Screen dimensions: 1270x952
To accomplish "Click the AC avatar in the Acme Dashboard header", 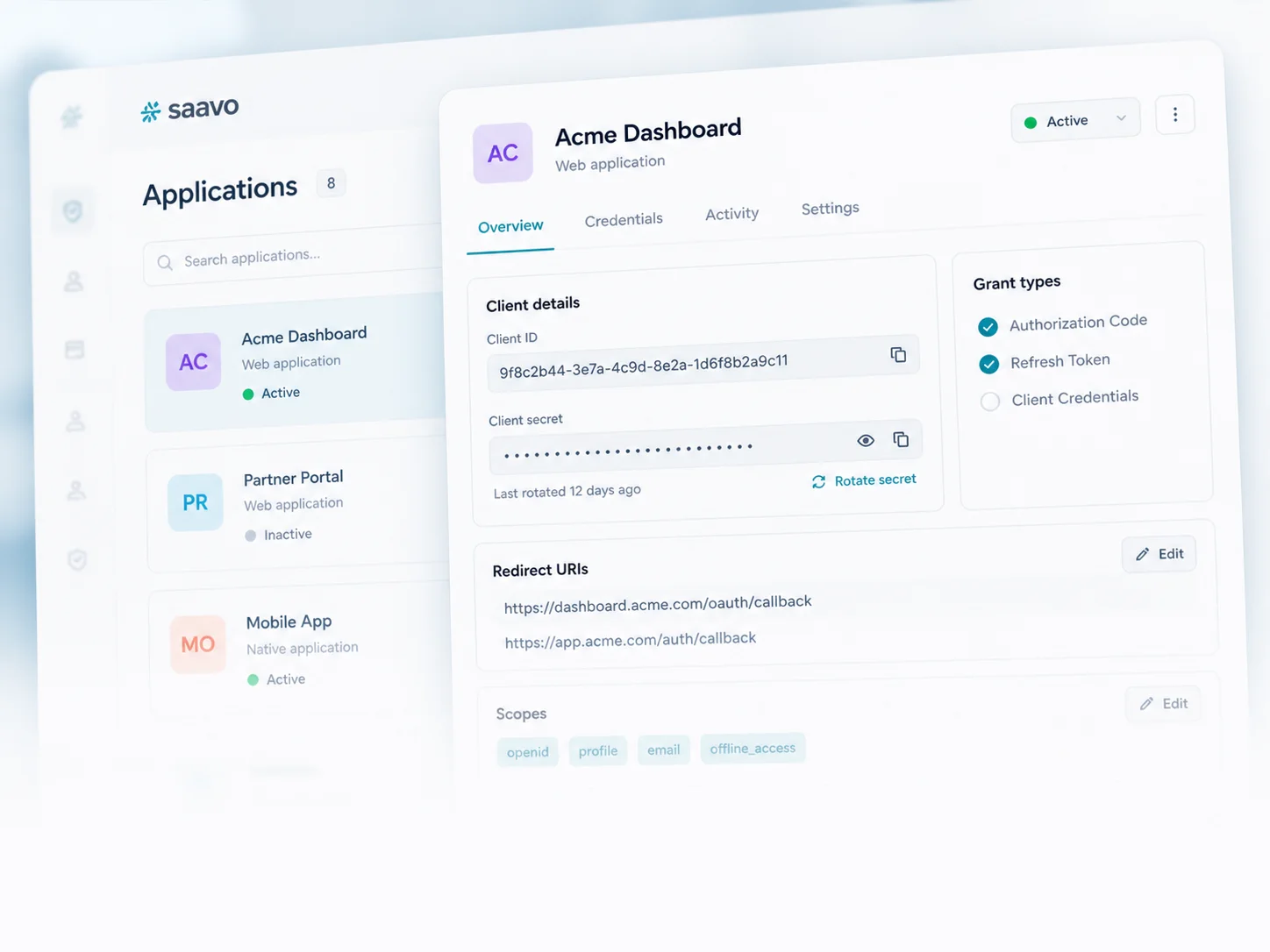I will point(503,153).
